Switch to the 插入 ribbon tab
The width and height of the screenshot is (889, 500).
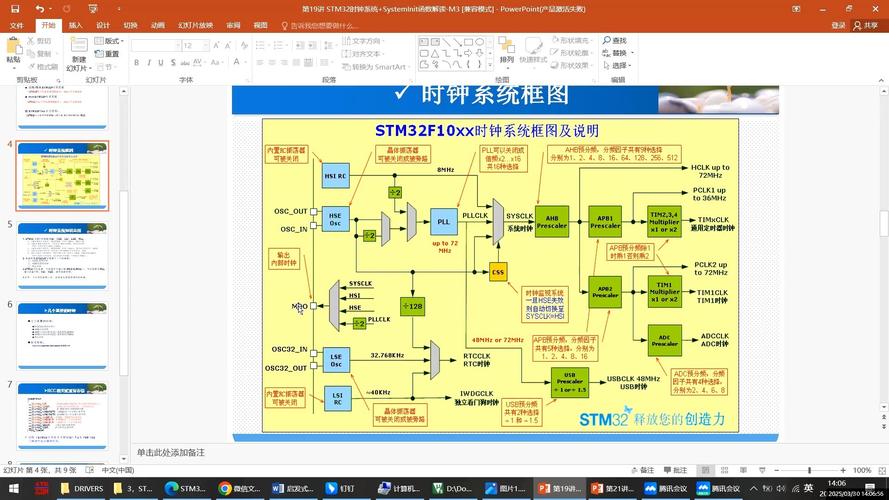[75, 26]
